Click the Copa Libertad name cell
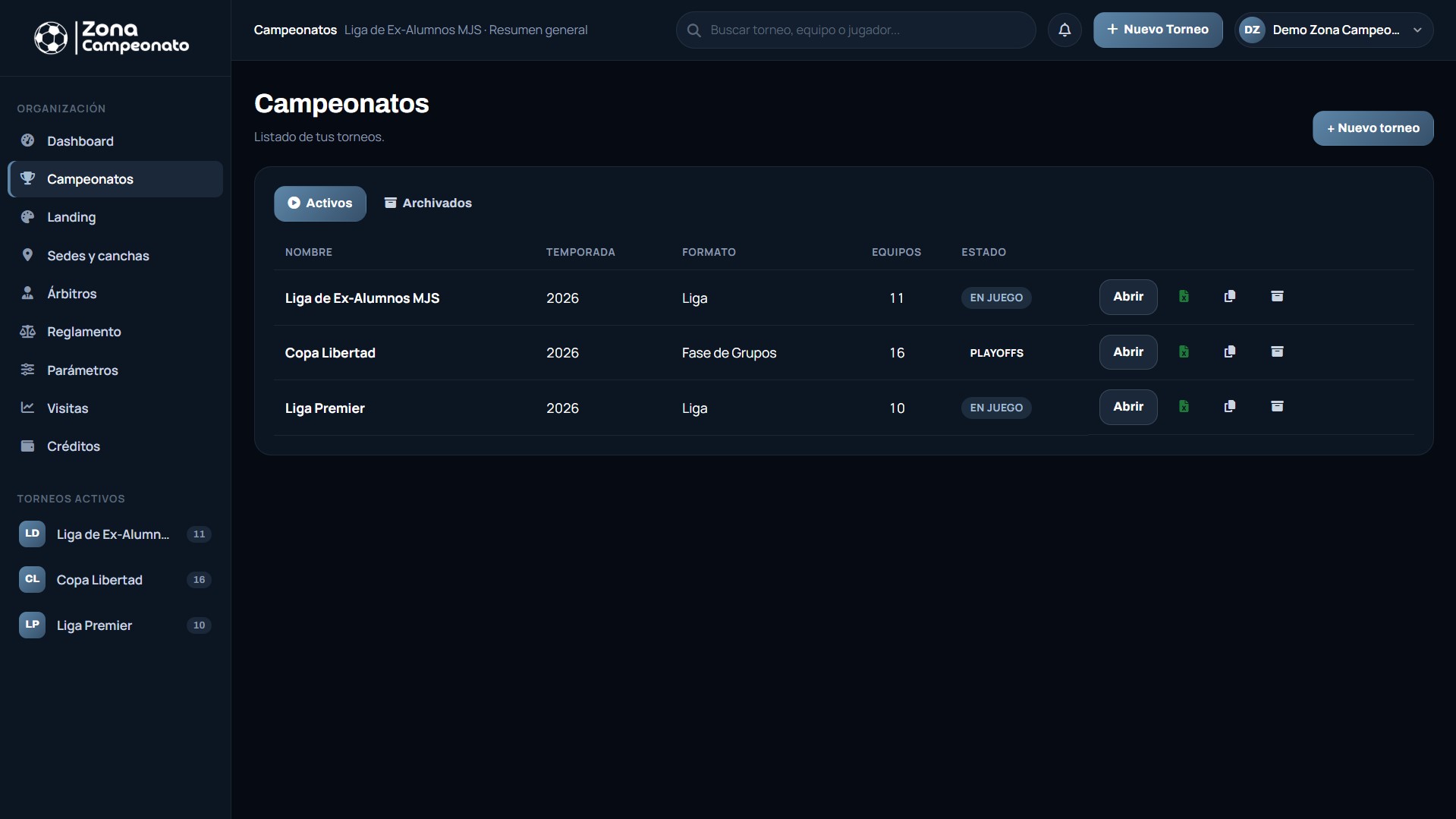 coord(330,353)
